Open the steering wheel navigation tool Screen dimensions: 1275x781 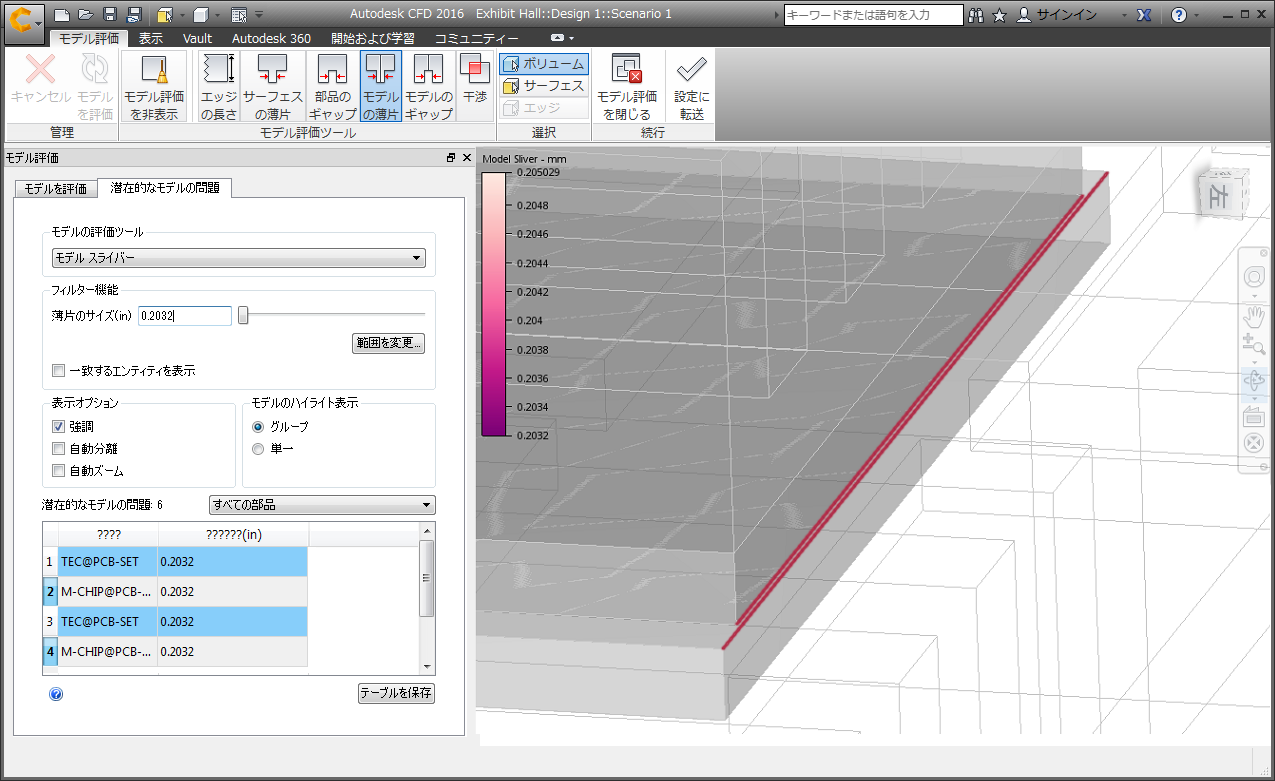[x=1253, y=277]
